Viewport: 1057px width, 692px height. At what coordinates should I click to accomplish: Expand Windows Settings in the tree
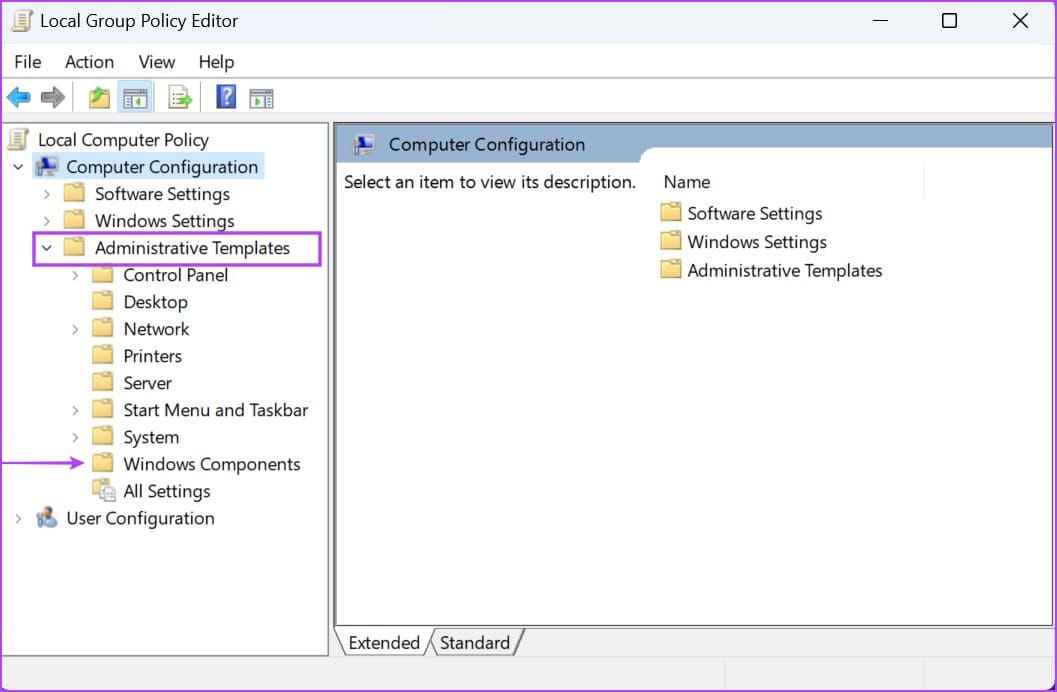coord(47,221)
